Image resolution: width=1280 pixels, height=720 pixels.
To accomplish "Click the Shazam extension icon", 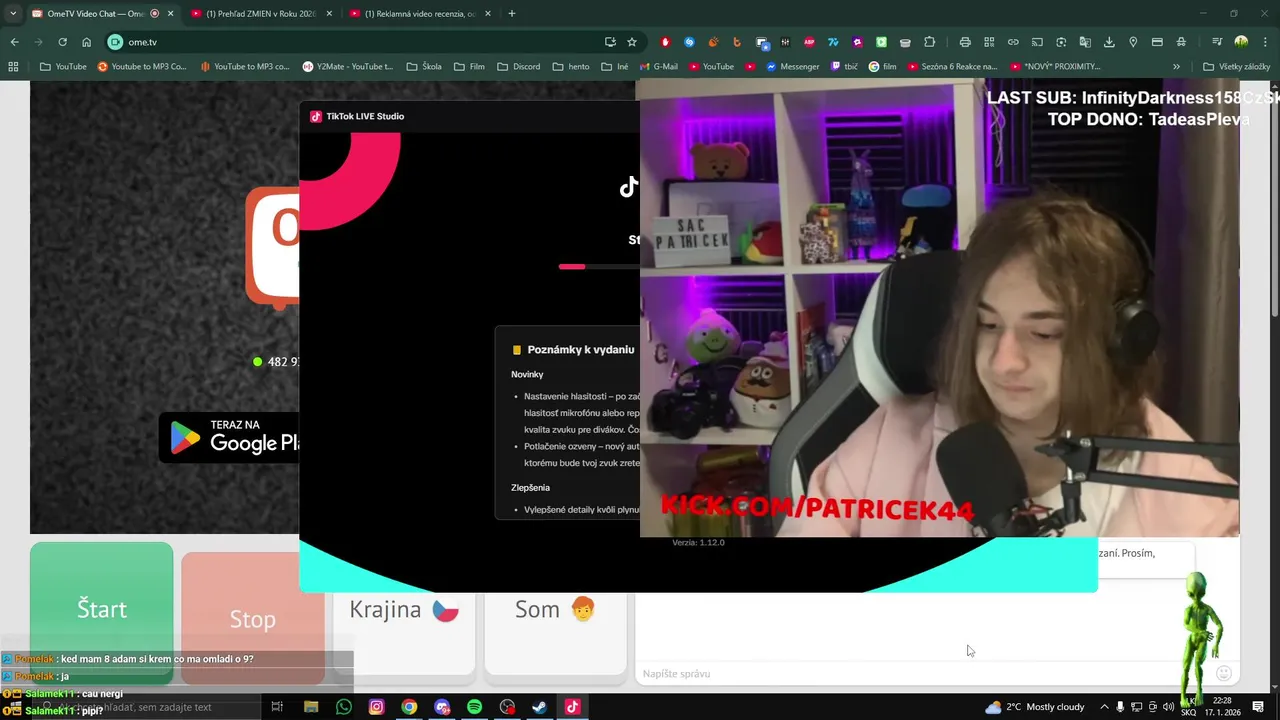I will (689, 42).
